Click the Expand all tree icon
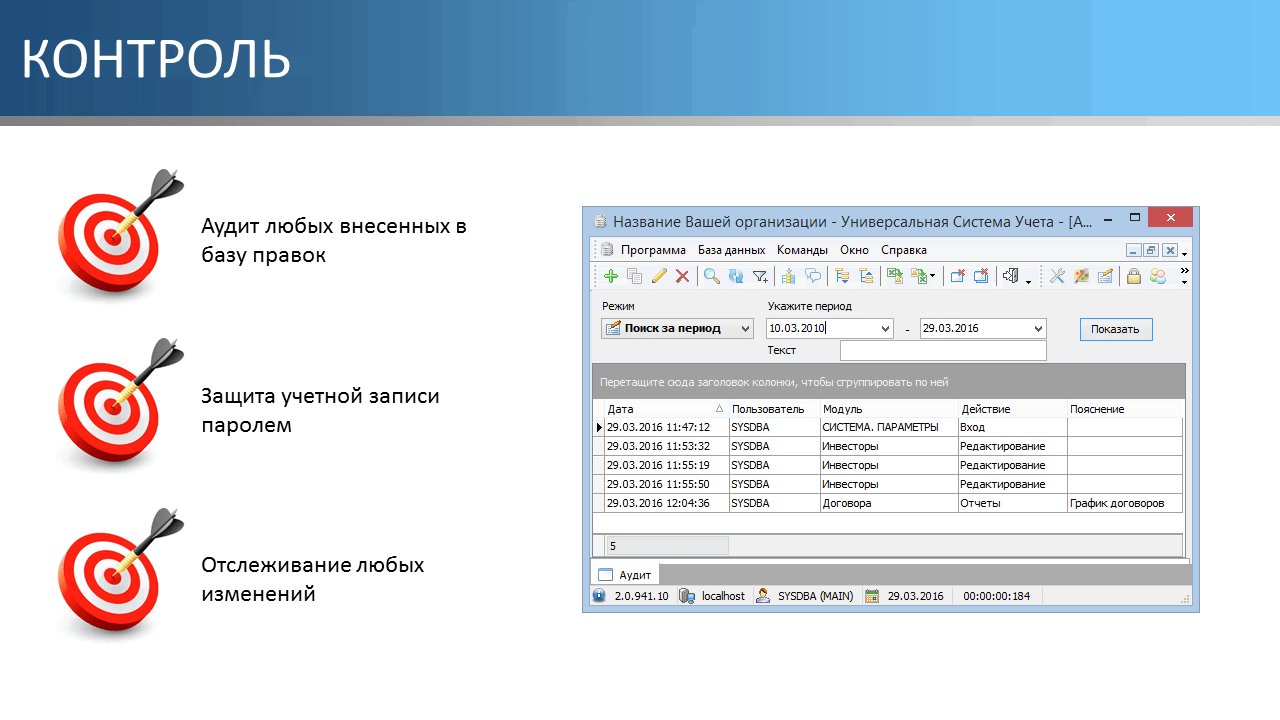 click(842, 276)
